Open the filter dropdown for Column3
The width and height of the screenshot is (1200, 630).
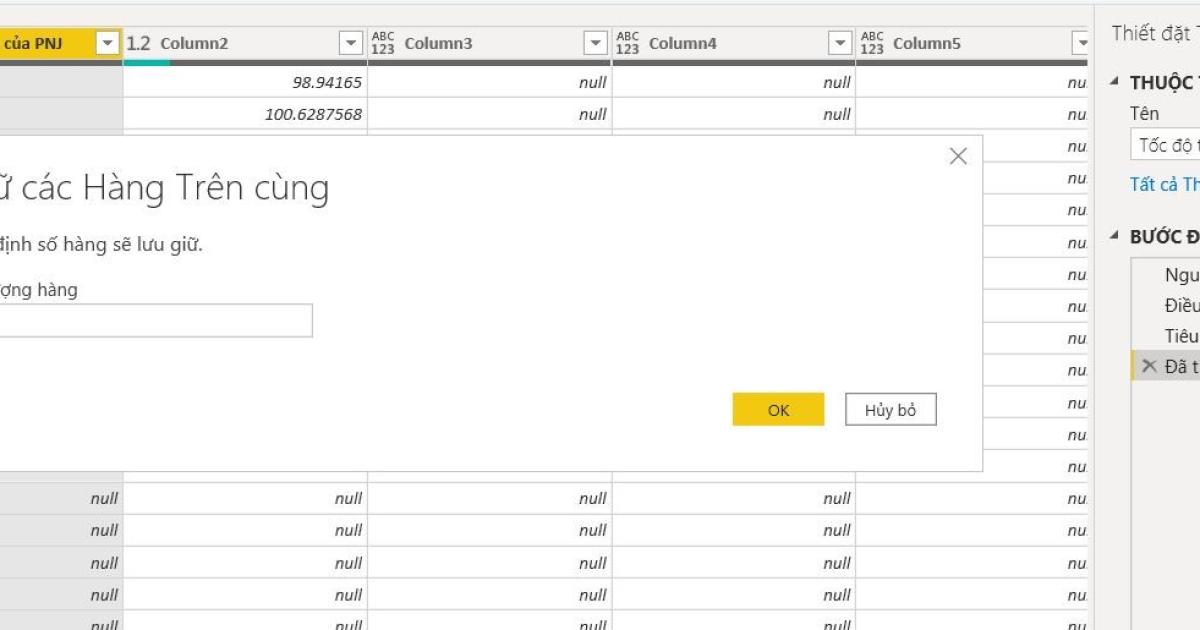click(x=595, y=44)
